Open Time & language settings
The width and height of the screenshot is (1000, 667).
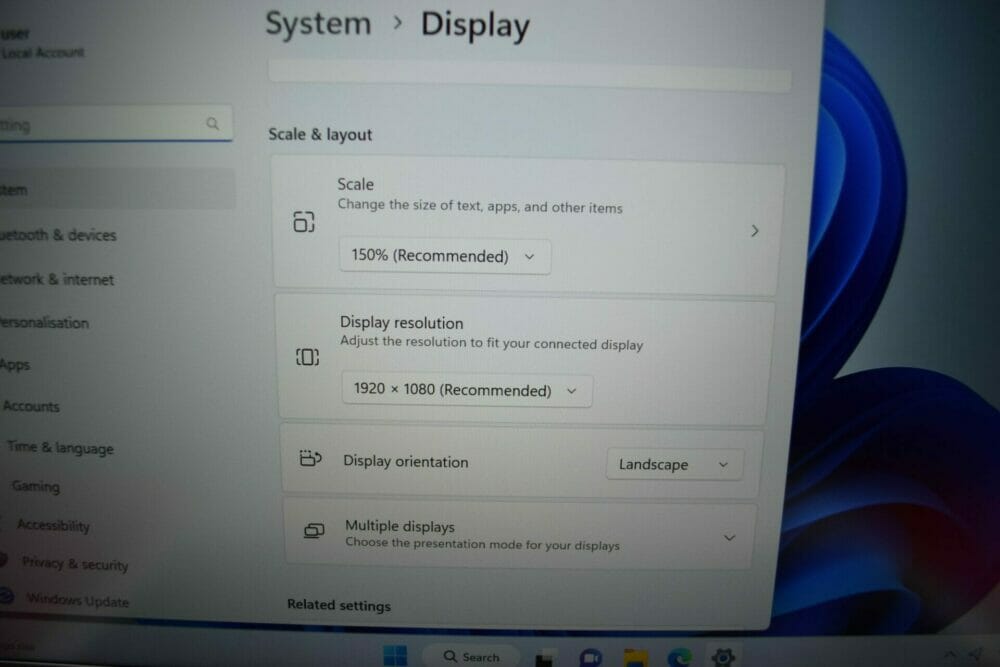pos(61,448)
